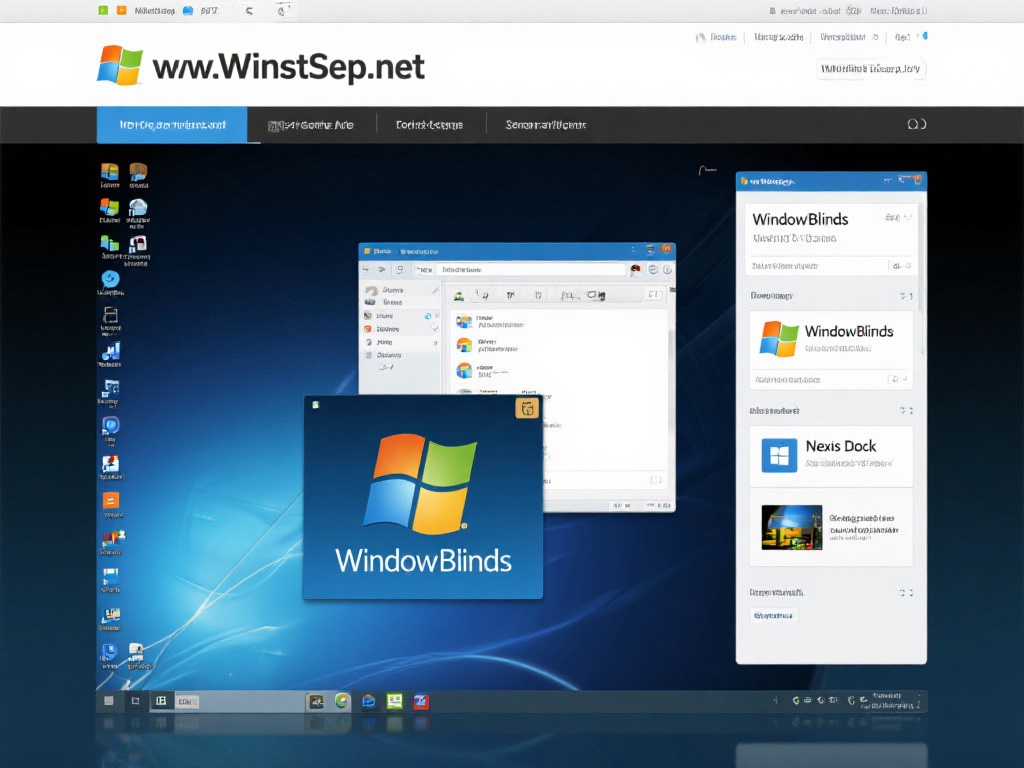This screenshot has height=768, width=1024.
Task: Open the Nexis Dock blue tile icon
Action: [779, 455]
